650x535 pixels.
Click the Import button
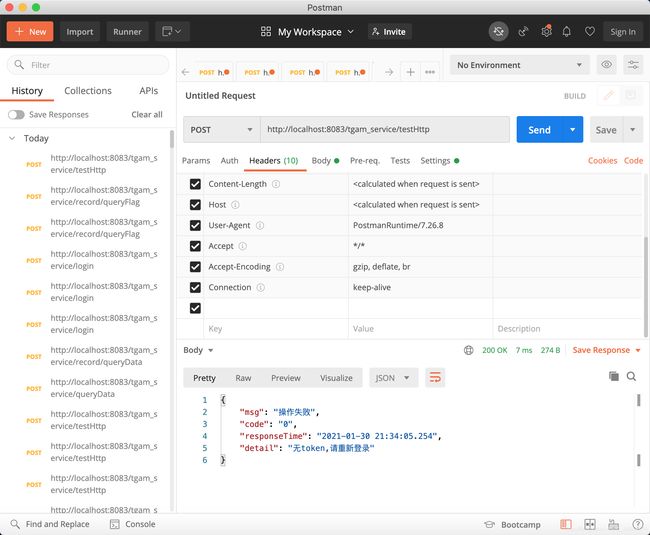[x=80, y=31]
